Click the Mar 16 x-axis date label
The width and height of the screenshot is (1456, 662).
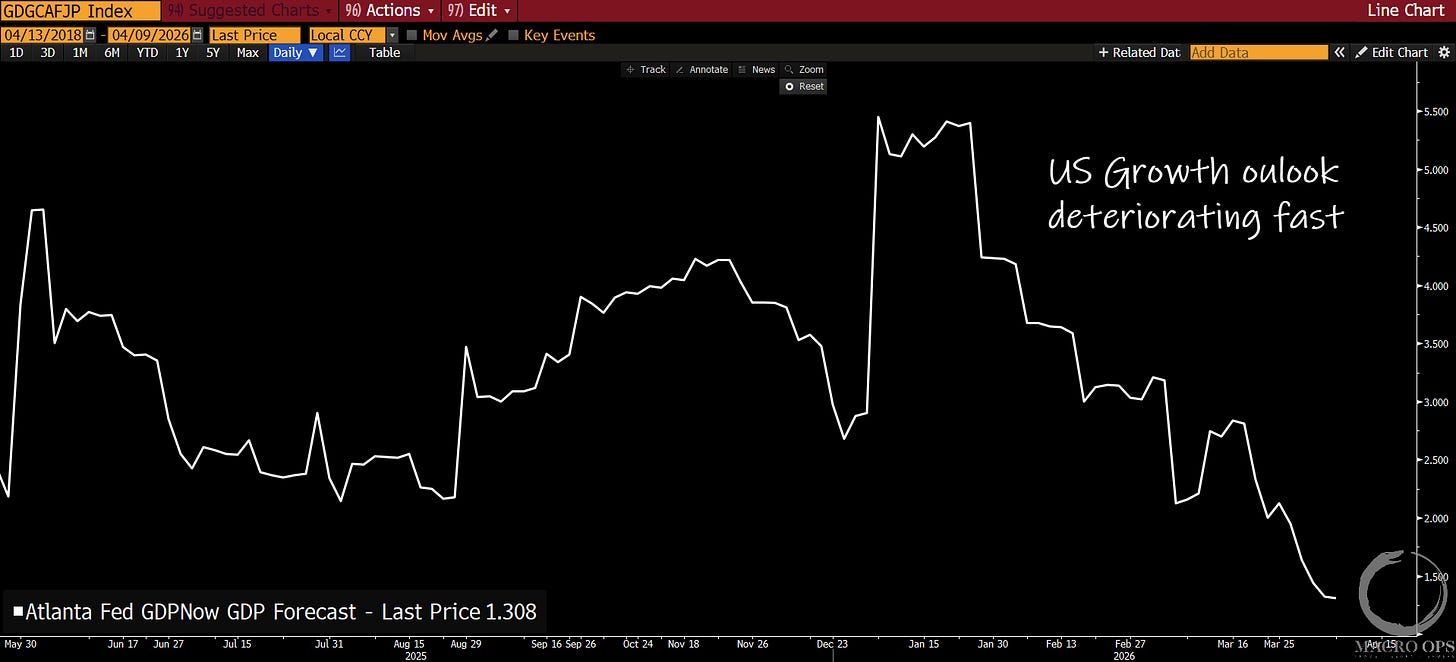click(1232, 644)
